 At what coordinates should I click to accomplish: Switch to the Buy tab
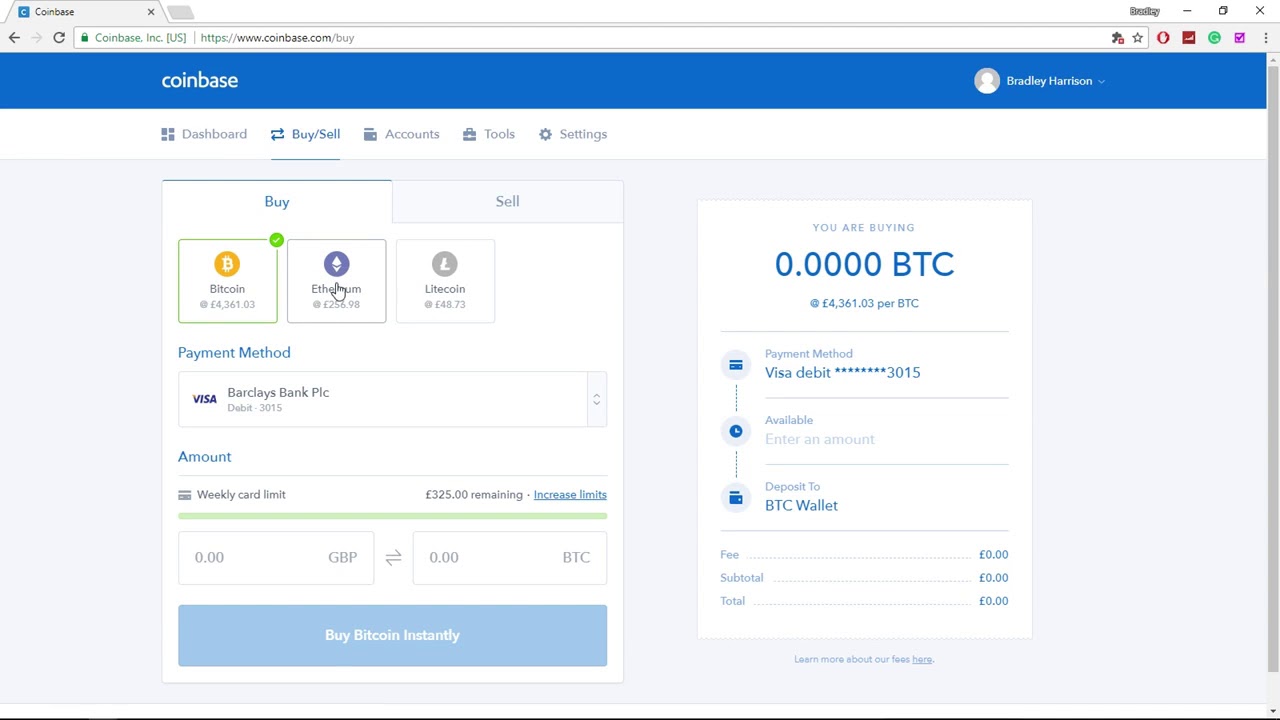point(277,201)
